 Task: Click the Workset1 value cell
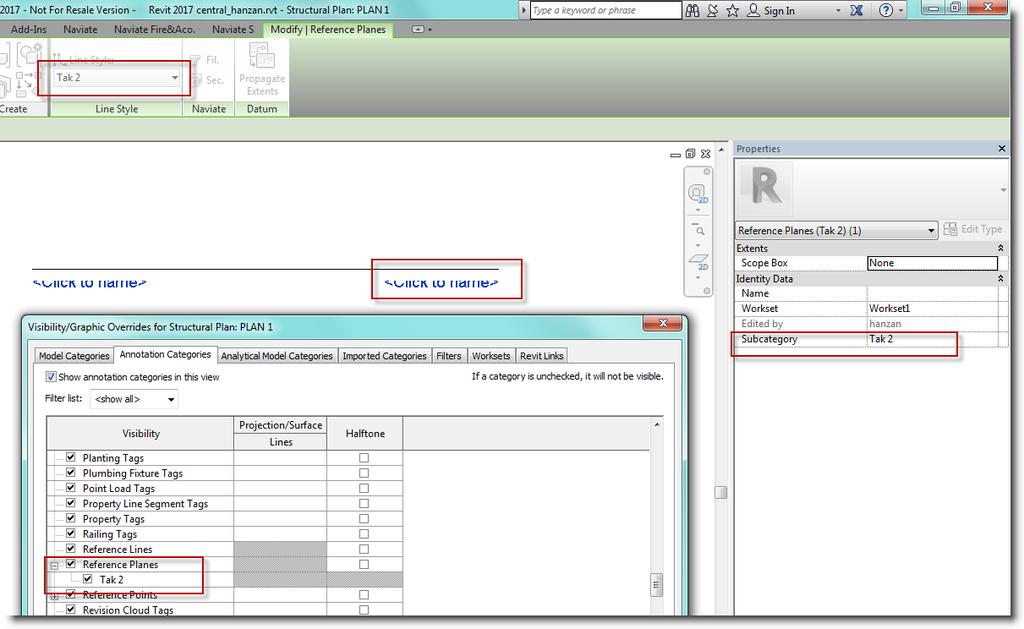tap(932, 308)
